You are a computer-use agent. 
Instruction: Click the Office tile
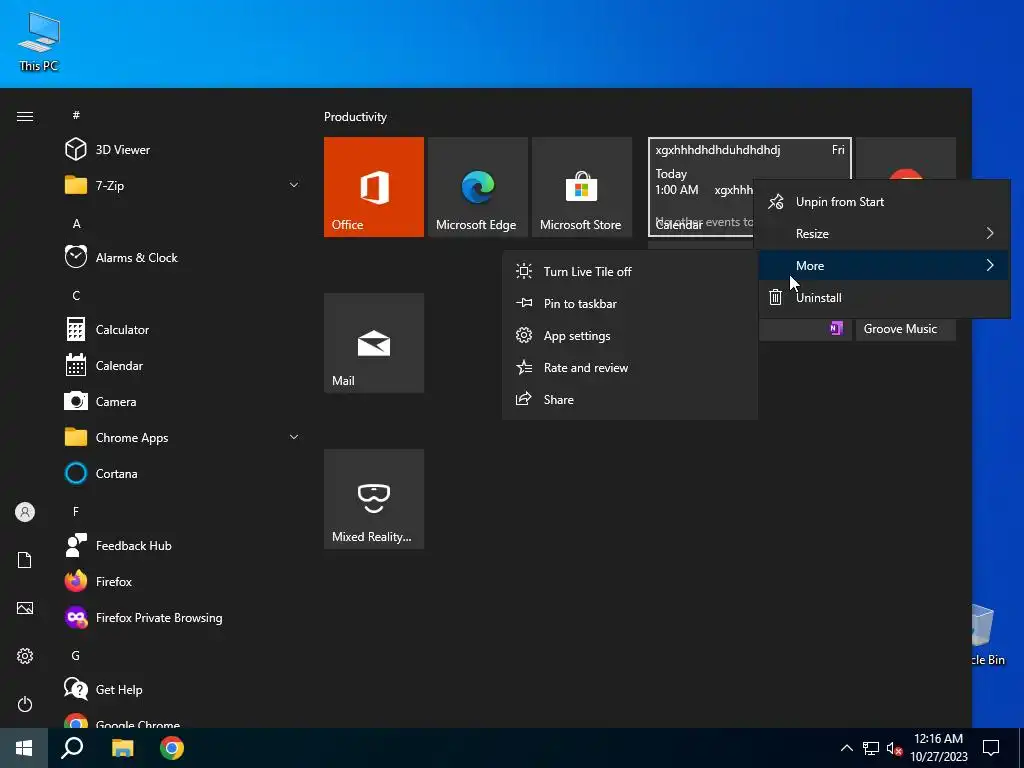point(374,187)
